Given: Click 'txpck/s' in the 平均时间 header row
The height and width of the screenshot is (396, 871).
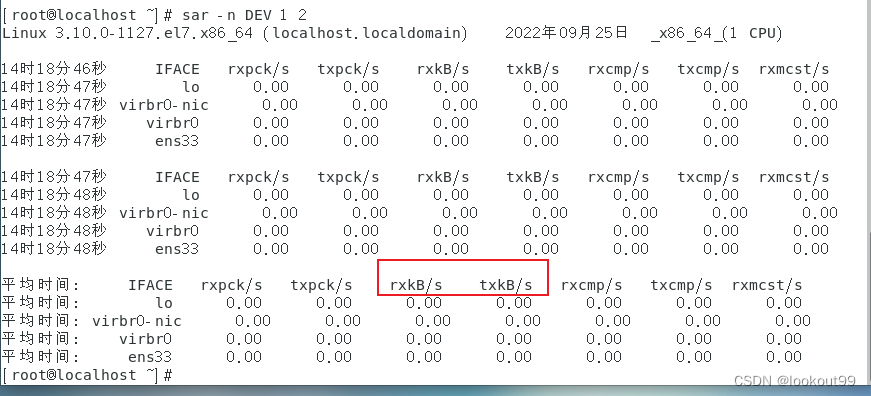Looking at the screenshot, I should point(321,285).
